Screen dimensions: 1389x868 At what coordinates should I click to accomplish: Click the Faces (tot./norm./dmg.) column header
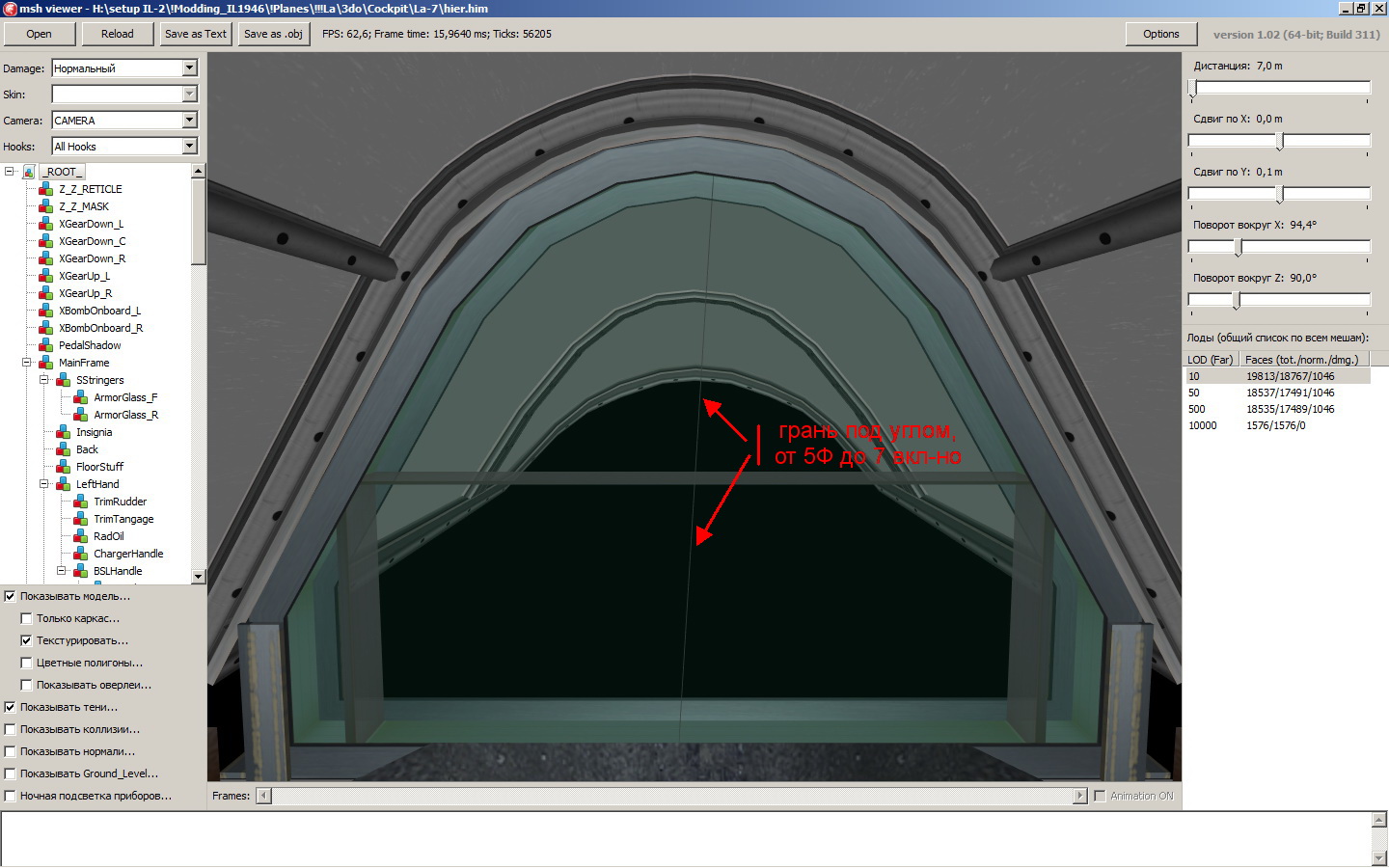coord(1303,360)
